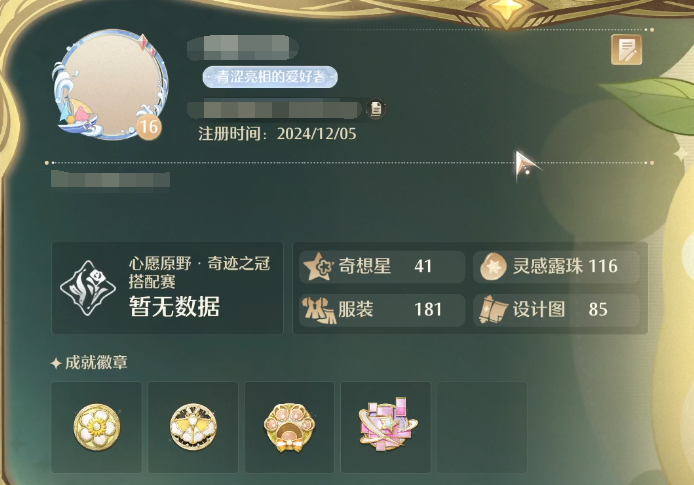Open the 奇想星 star icon stat
Image resolution: width=694 pixels, height=485 pixels.
tap(318, 266)
